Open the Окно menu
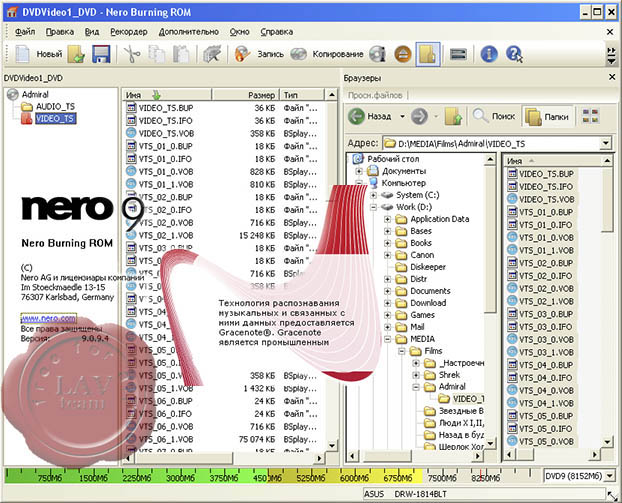The height and width of the screenshot is (503, 622). tap(239, 32)
